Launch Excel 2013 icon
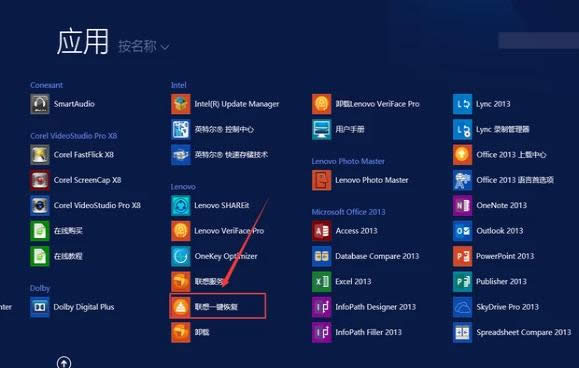Image resolution: width=579 pixels, height=368 pixels. (x=322, y=282)
